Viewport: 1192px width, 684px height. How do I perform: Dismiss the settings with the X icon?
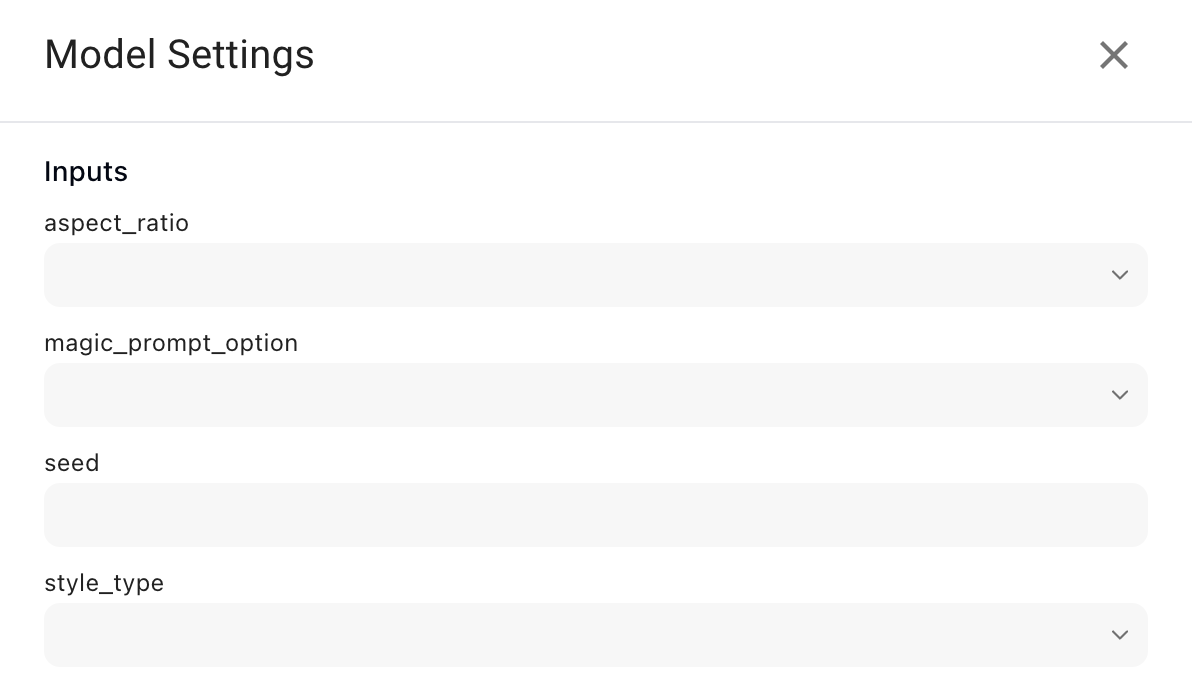pyautogui.click(x=1113, y=55)
